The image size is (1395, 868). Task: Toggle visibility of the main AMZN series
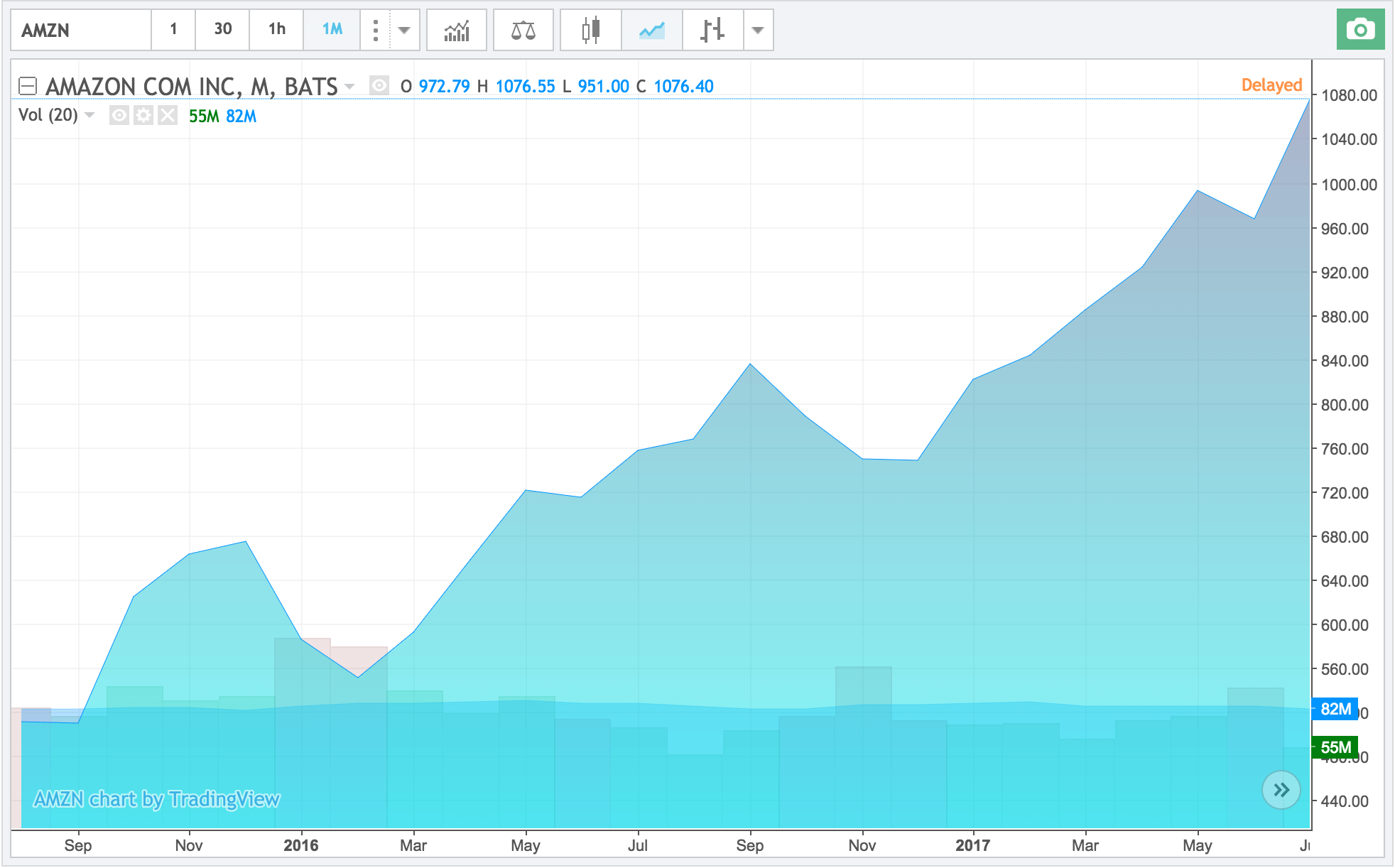pos(379,86)
